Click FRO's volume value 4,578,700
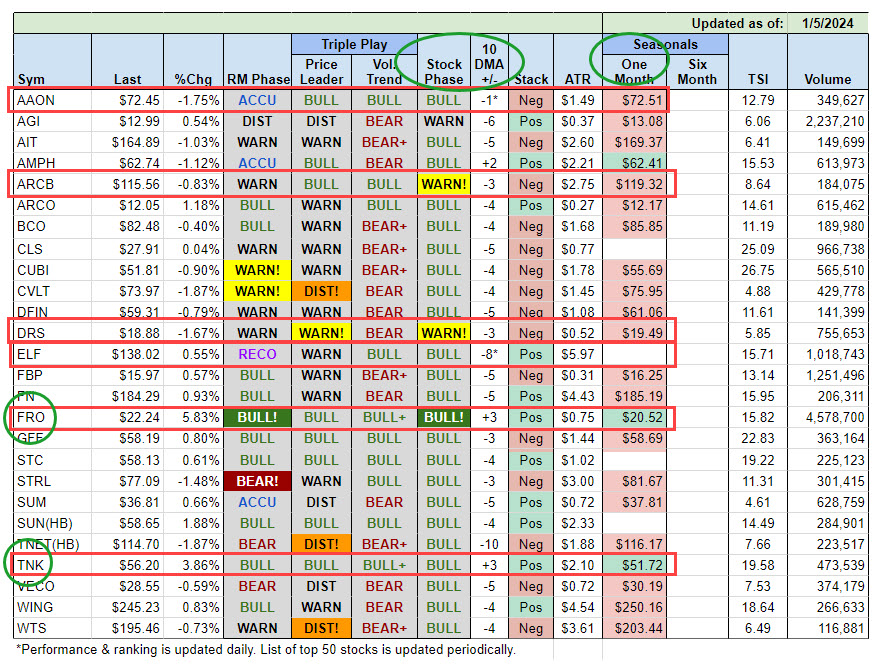 pyautogui.click(x=827, y=417)
